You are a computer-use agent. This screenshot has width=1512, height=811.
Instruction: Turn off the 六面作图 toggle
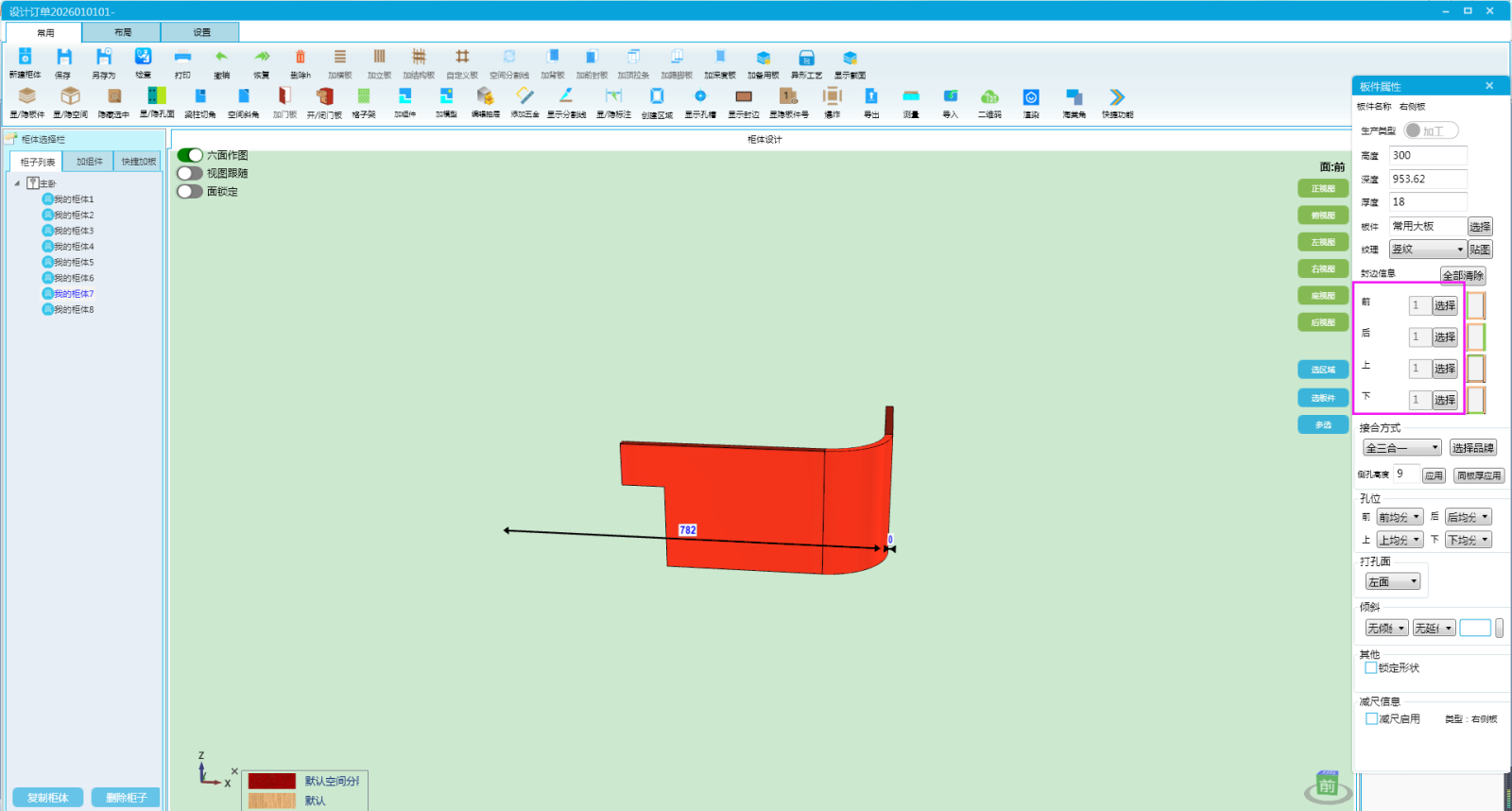[190, 155]
